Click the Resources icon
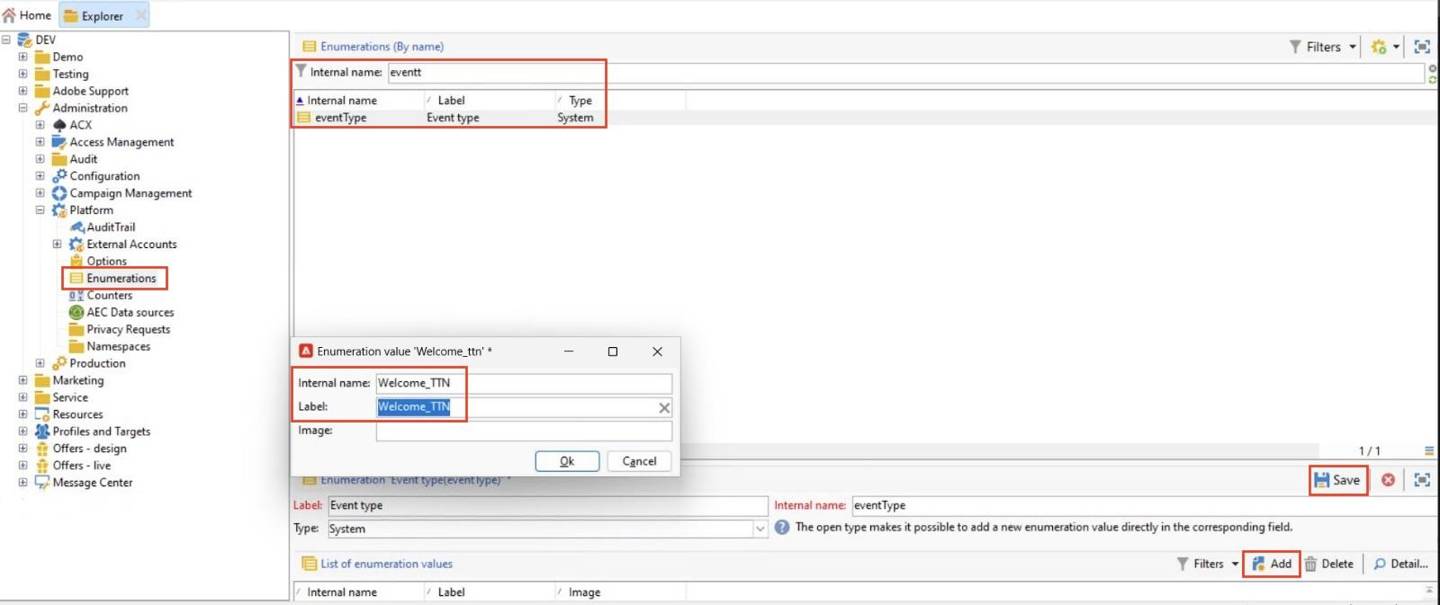The image size is (1440, 605). point(42,414)
